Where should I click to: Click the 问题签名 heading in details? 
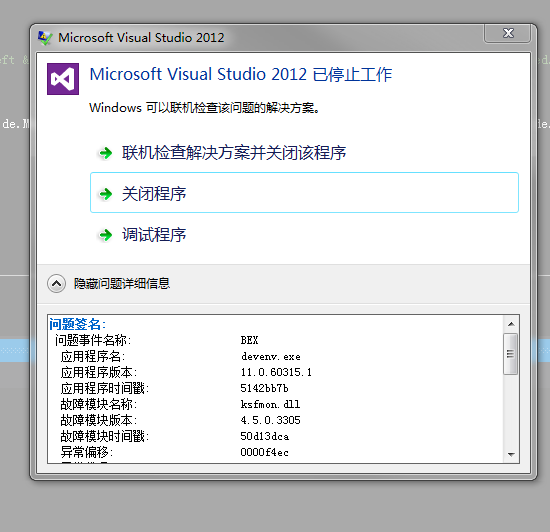tap(78, 324)
